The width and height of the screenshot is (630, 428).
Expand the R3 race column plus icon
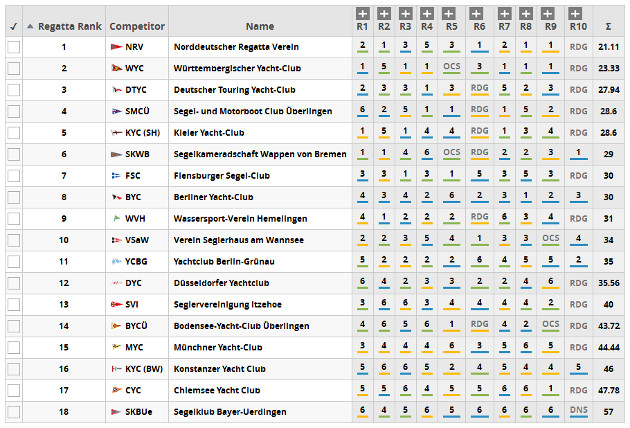pyautogui.click(x=405, y=14)
